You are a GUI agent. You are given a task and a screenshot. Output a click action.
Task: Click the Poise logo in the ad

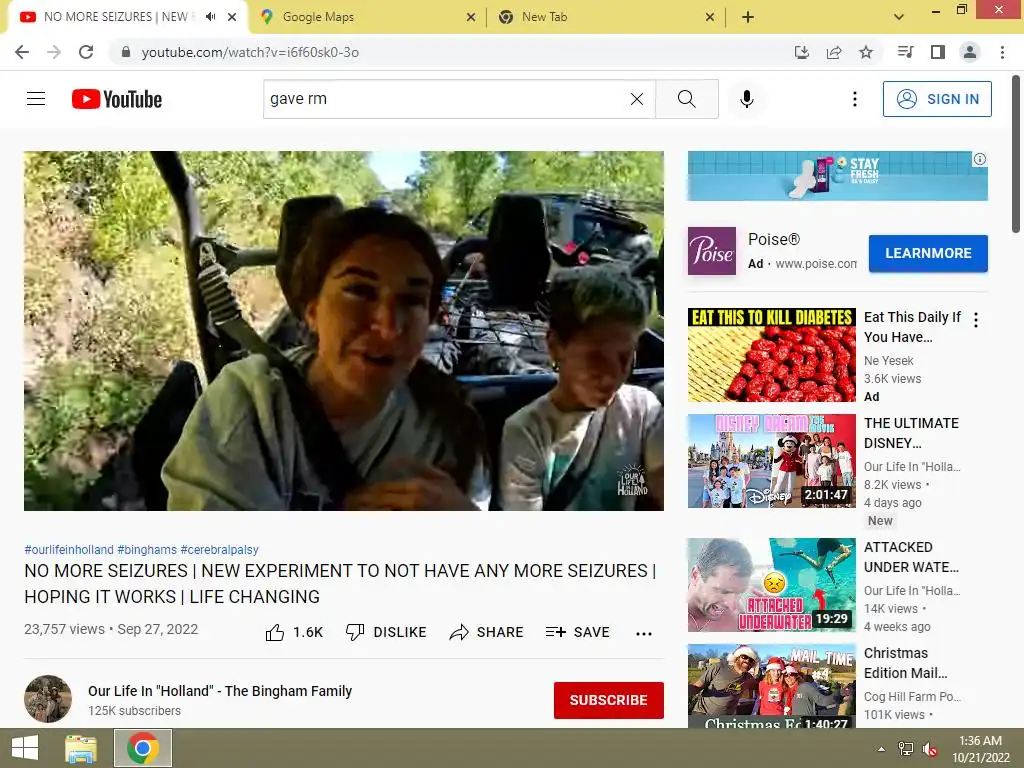(x=712, y=251)
